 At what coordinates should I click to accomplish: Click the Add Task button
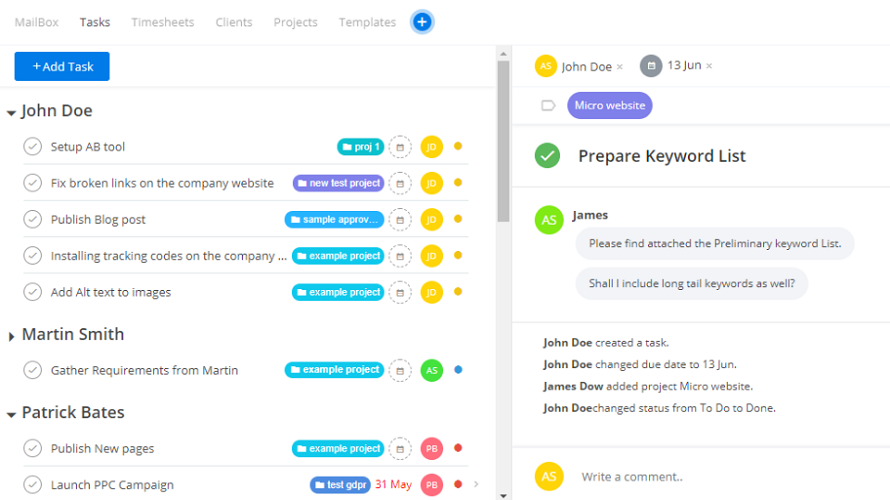(62, 66)
